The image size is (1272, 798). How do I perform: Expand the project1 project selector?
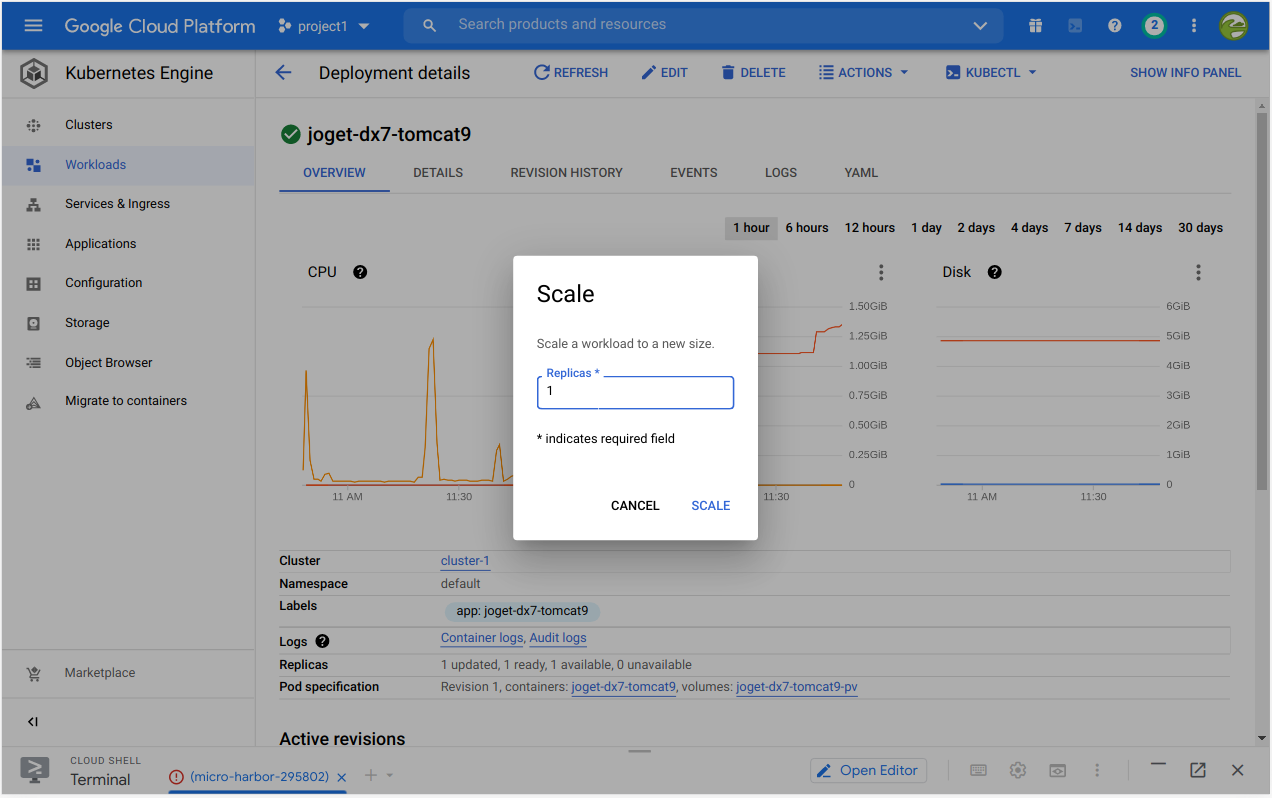coord(323,26)
